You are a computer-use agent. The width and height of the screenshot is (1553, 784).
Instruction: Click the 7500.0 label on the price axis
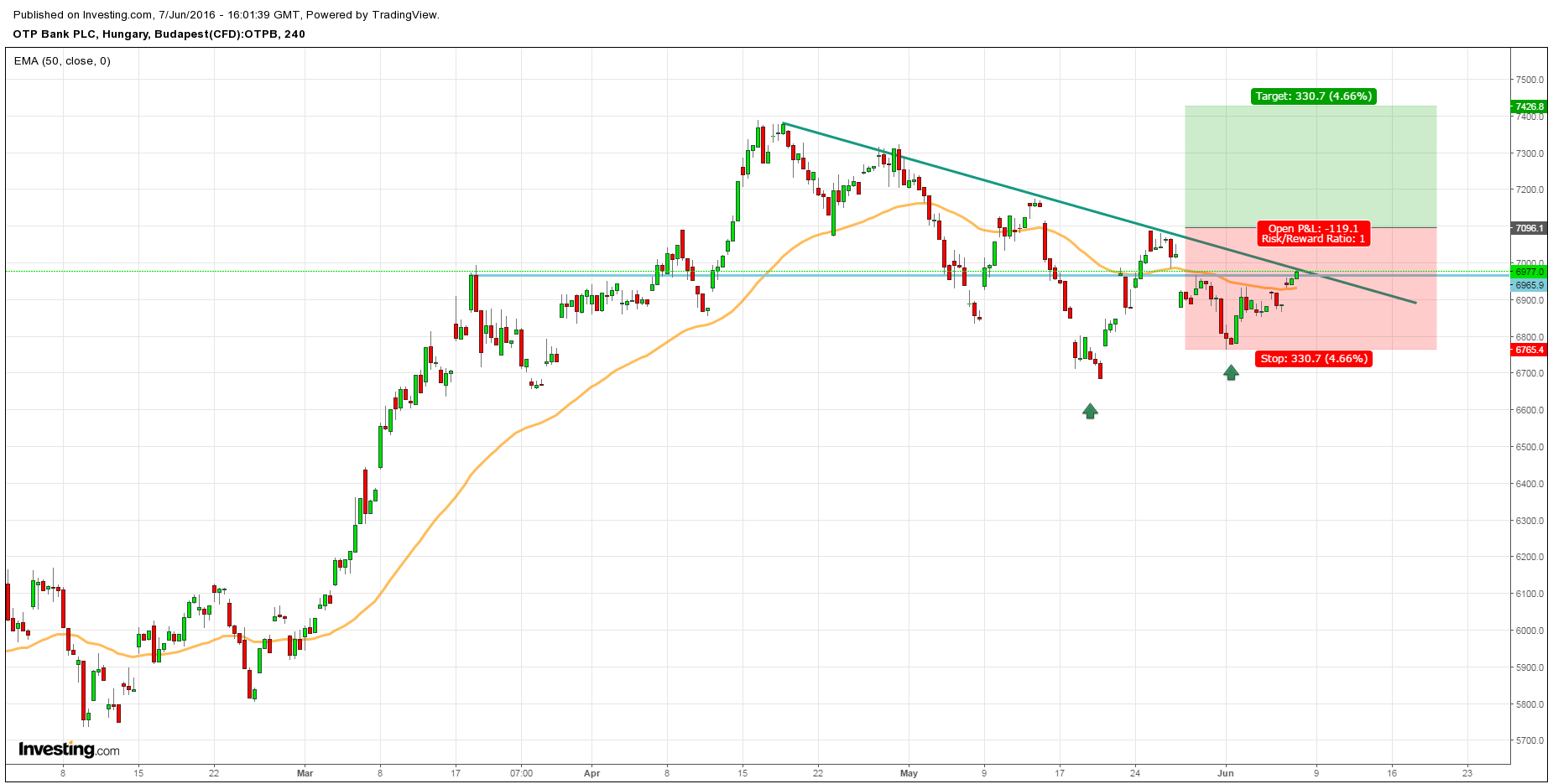[1530, 80]
